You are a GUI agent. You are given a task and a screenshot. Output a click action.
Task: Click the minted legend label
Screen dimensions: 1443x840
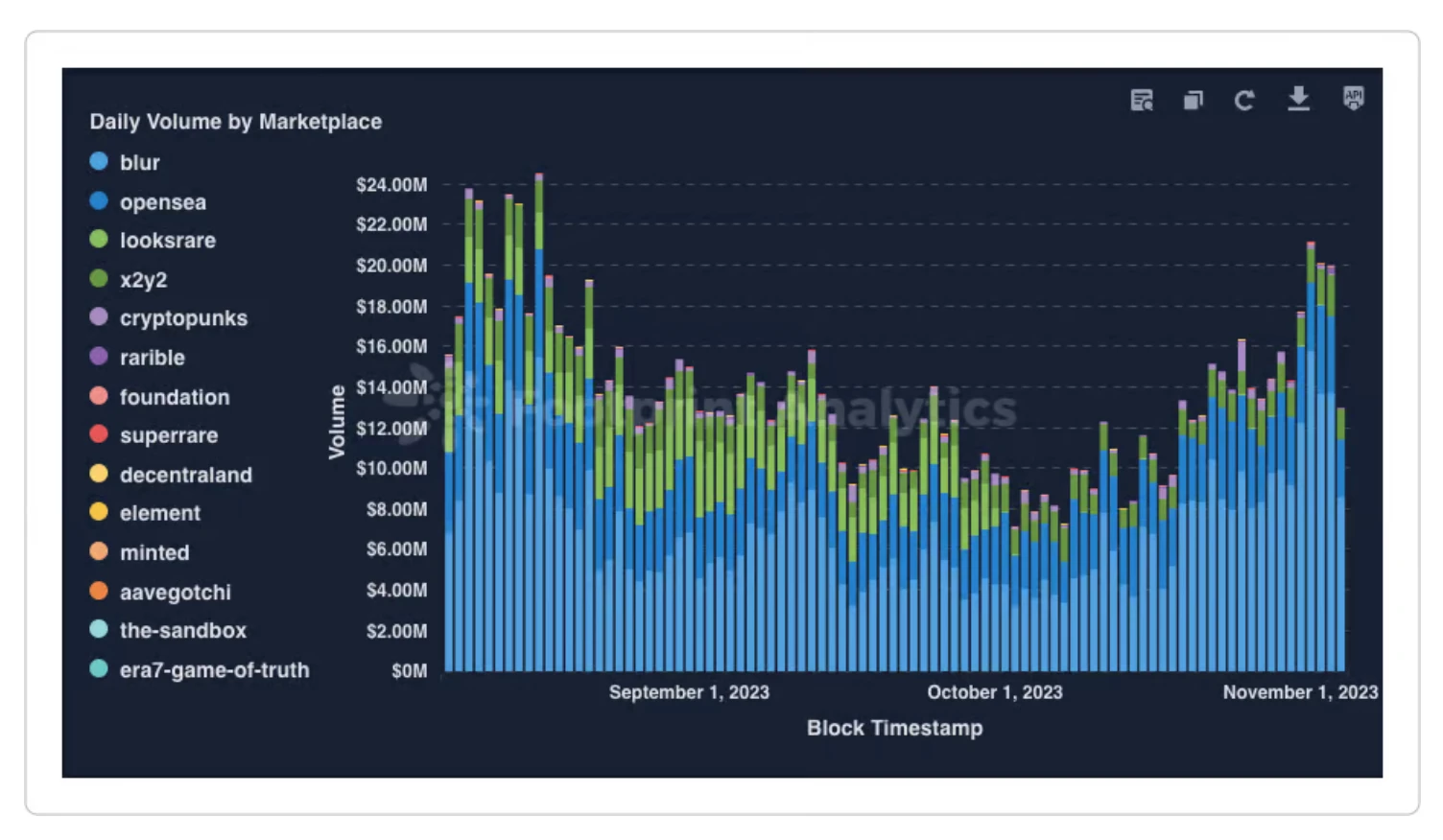coord(154,552)
